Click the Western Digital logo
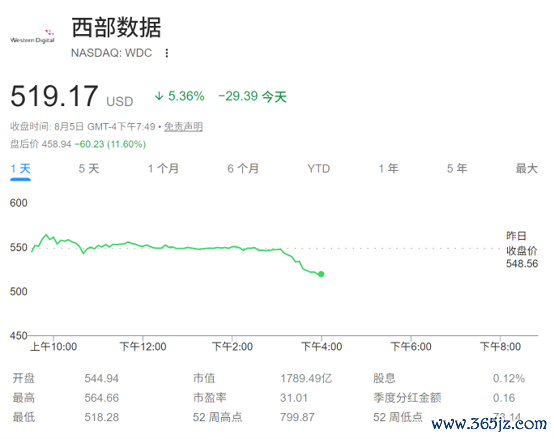This screenshot has width=554, height=439. pos(32,37)
